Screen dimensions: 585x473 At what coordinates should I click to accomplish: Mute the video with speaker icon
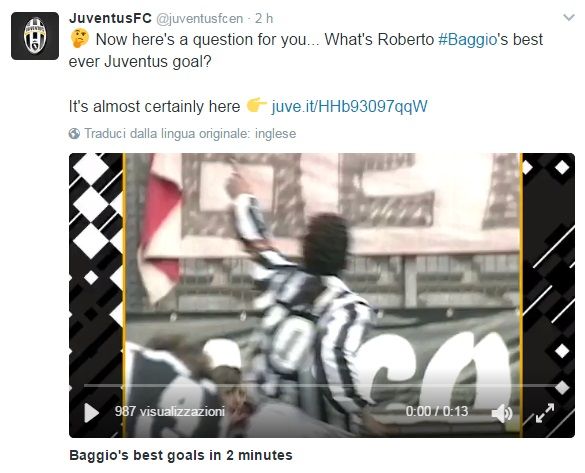click(x=502, y=413)
